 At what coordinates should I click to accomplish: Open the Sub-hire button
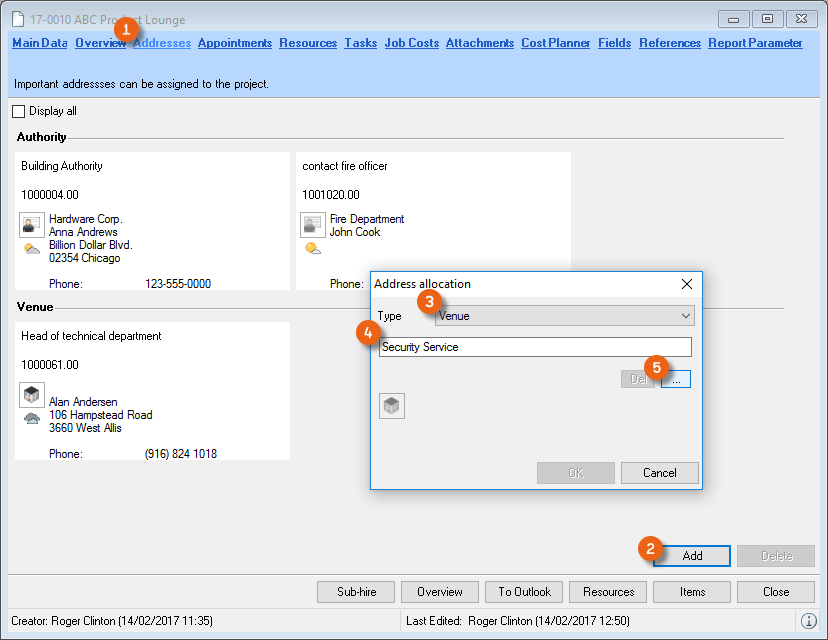(355, 592)
